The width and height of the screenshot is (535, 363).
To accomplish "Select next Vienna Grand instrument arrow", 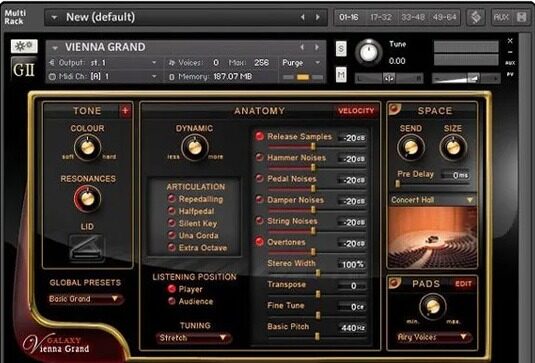I will (317, 47).
